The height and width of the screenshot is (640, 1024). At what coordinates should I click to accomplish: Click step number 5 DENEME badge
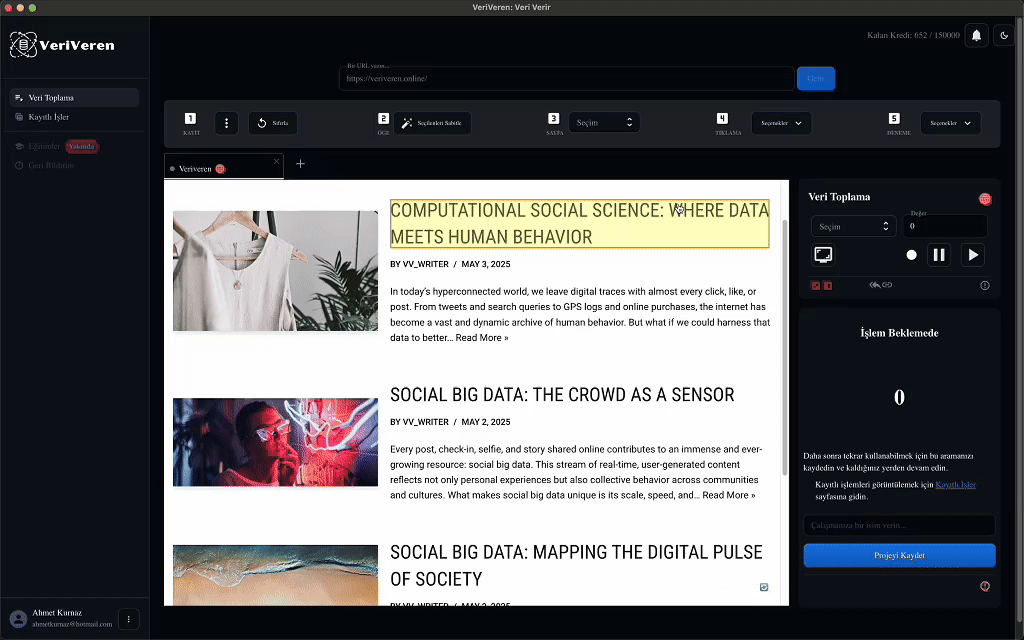(894, 118)
